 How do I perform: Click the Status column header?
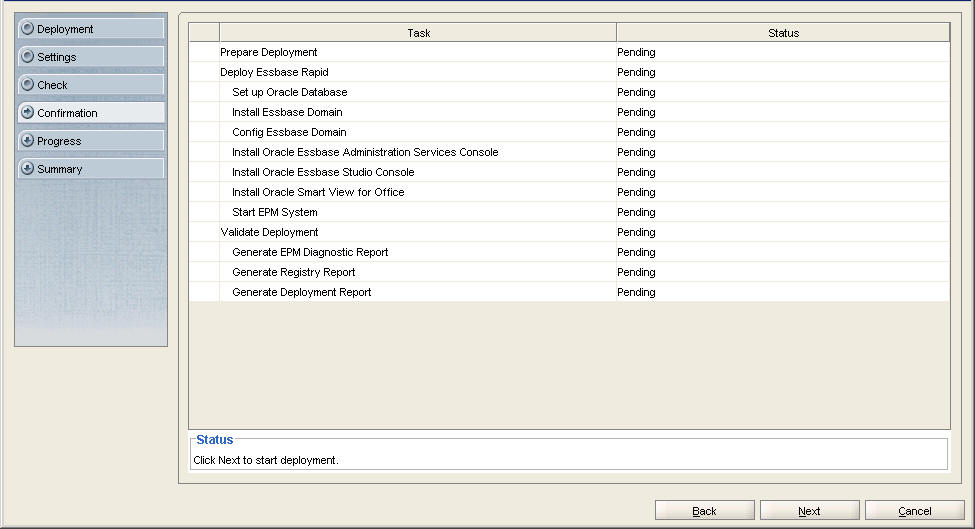(x=783, y=33)
